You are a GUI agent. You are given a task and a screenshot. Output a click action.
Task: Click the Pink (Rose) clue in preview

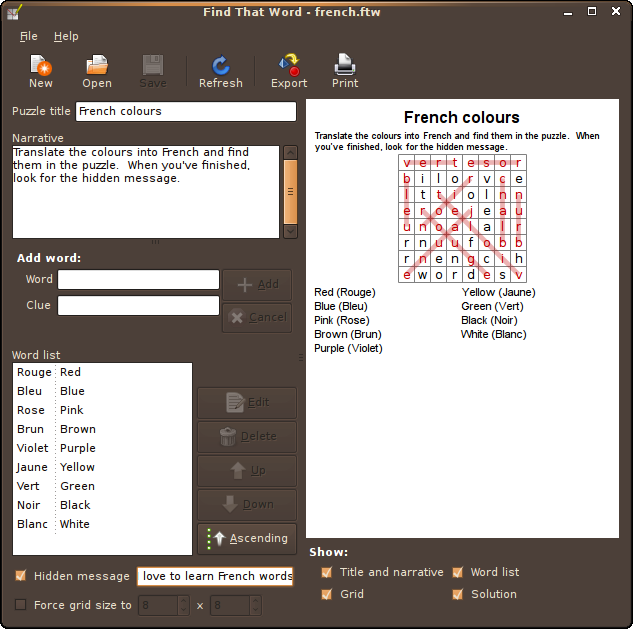(x=342, y=320)
